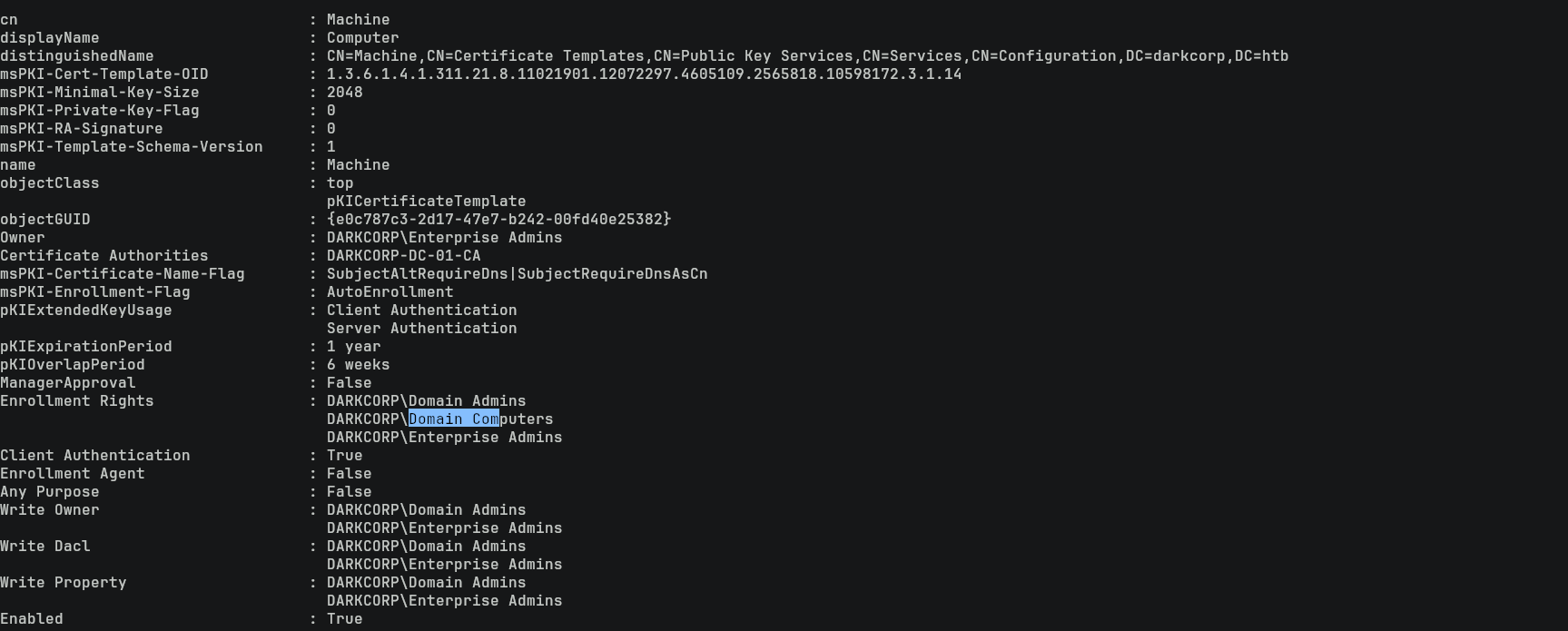
Task: Click the "Write Dacl" field label
Action: (x=44, y=546)
